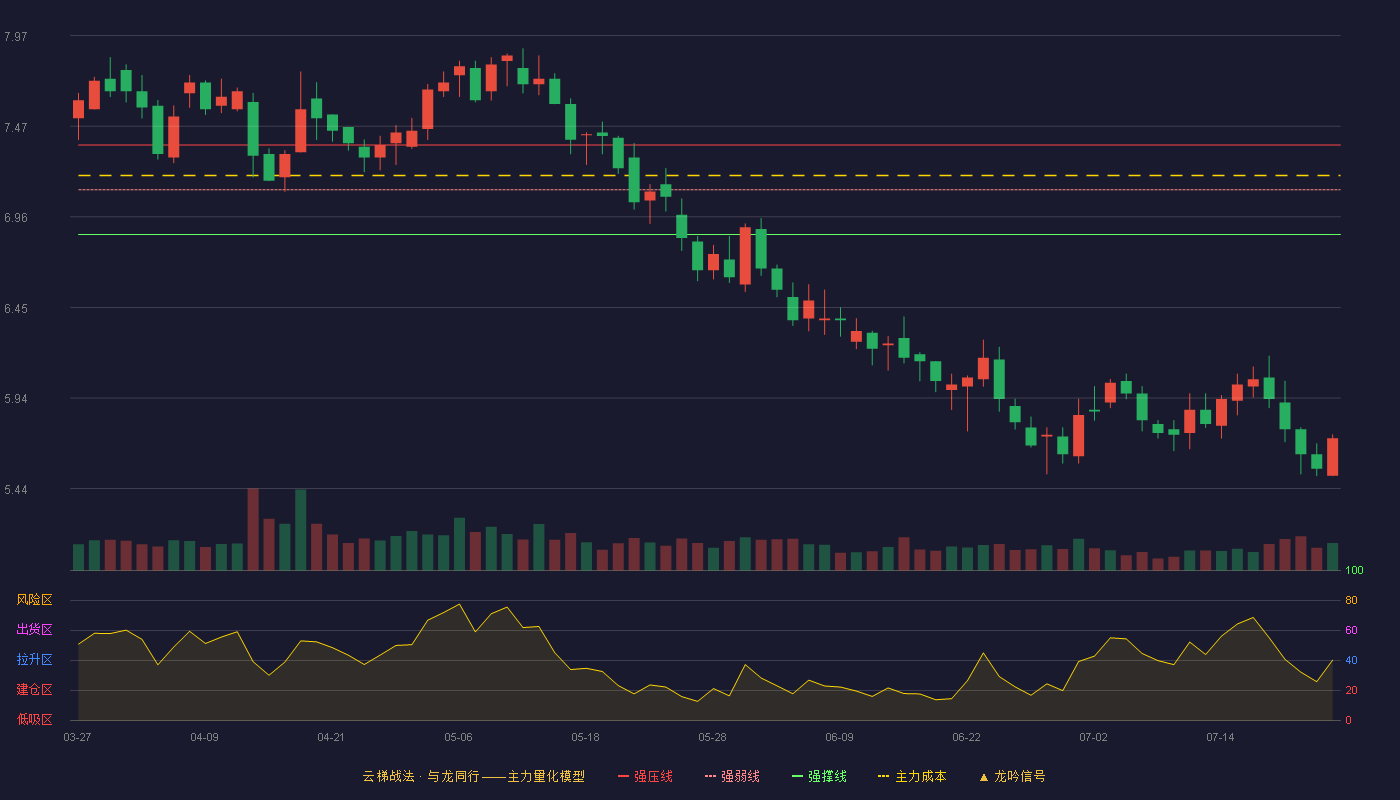Click the yellow dashed cost line on the price chart
The width and height of the screenshot is (1400, 800).
coord(709,176)
